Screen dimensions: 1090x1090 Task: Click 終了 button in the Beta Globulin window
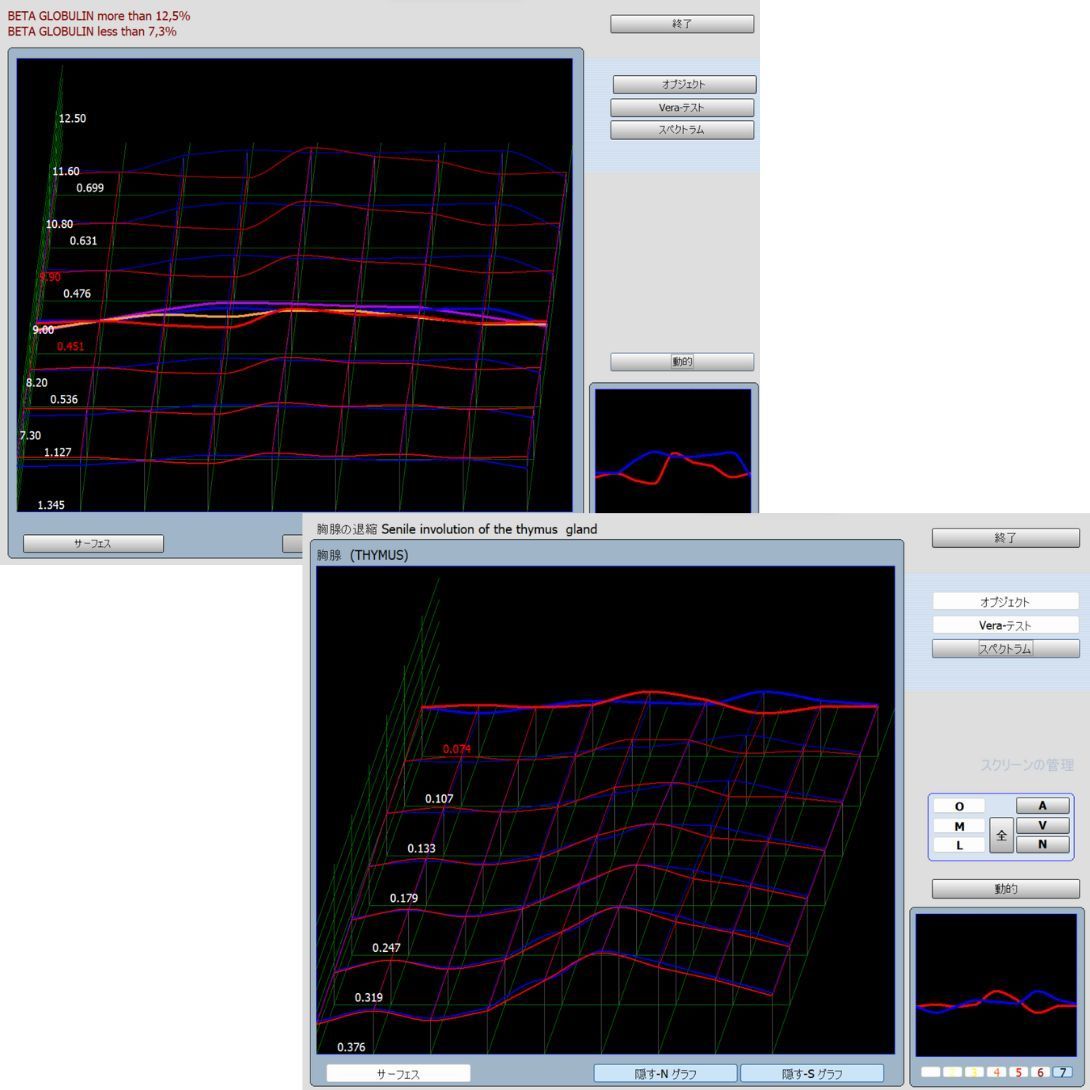[x=682, y=24]
